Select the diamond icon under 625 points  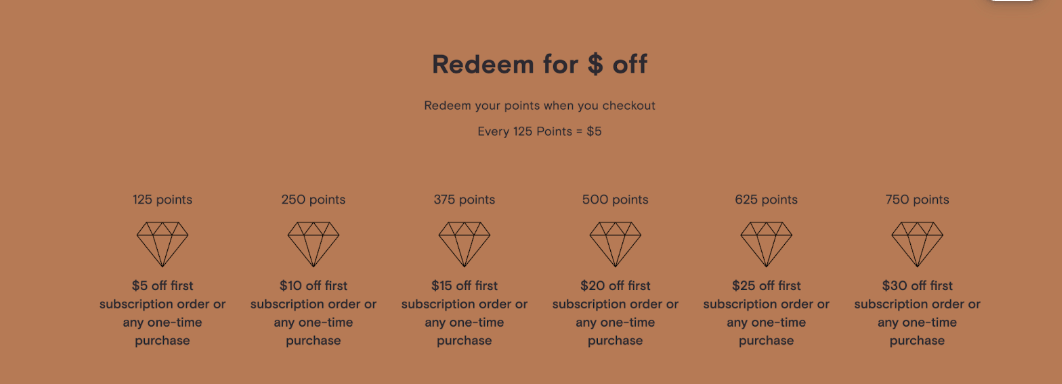(x=766, y=244)
